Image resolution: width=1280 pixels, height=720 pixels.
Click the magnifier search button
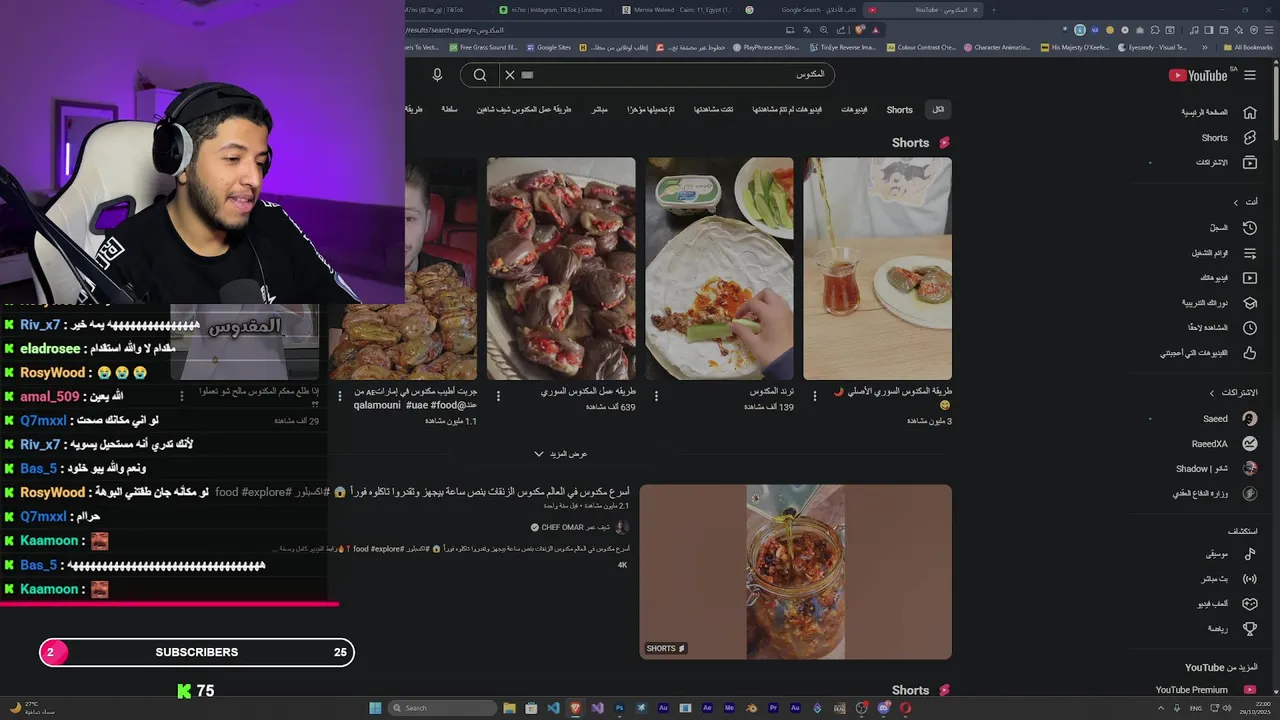click(480, 75)
